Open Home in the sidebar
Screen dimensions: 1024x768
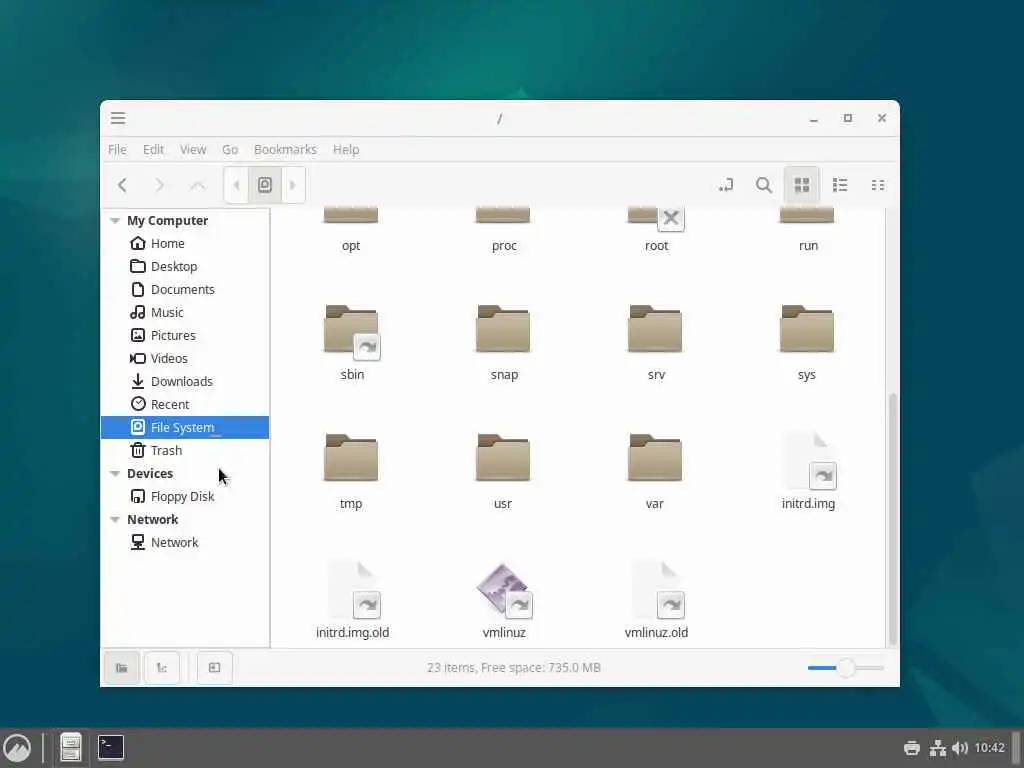click(185, 244)
